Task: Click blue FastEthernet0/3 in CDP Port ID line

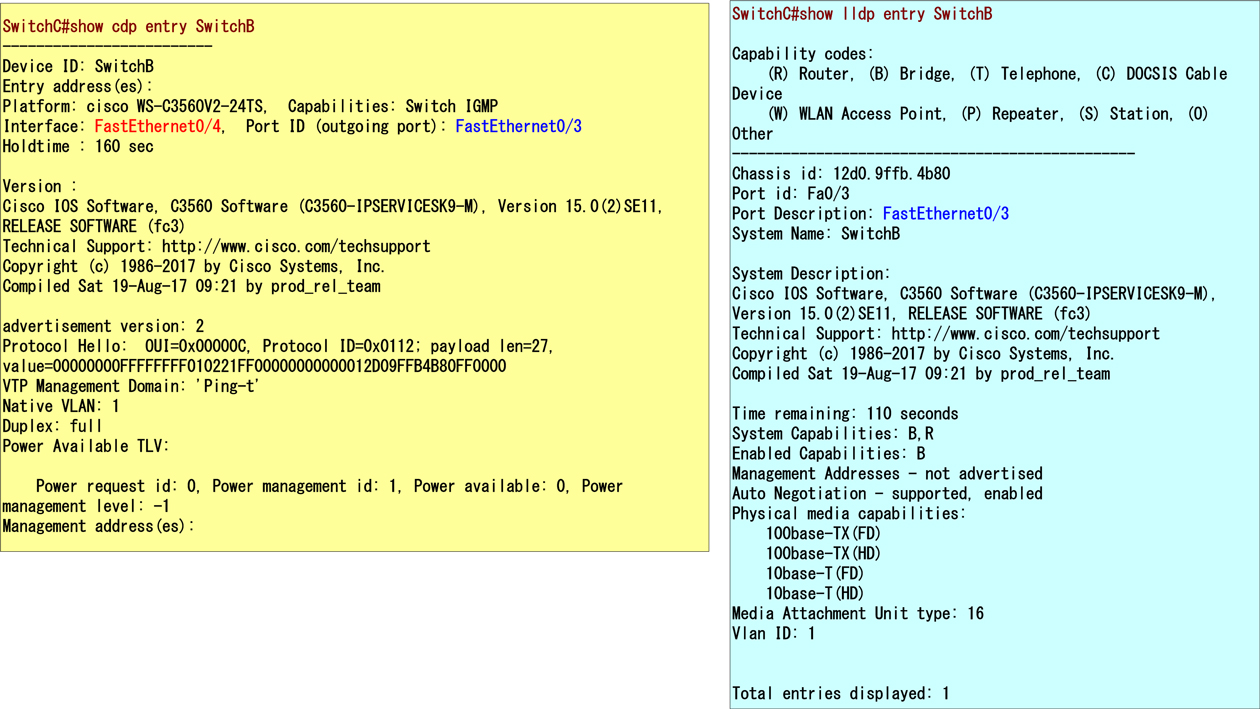Action: coord(518,127)
